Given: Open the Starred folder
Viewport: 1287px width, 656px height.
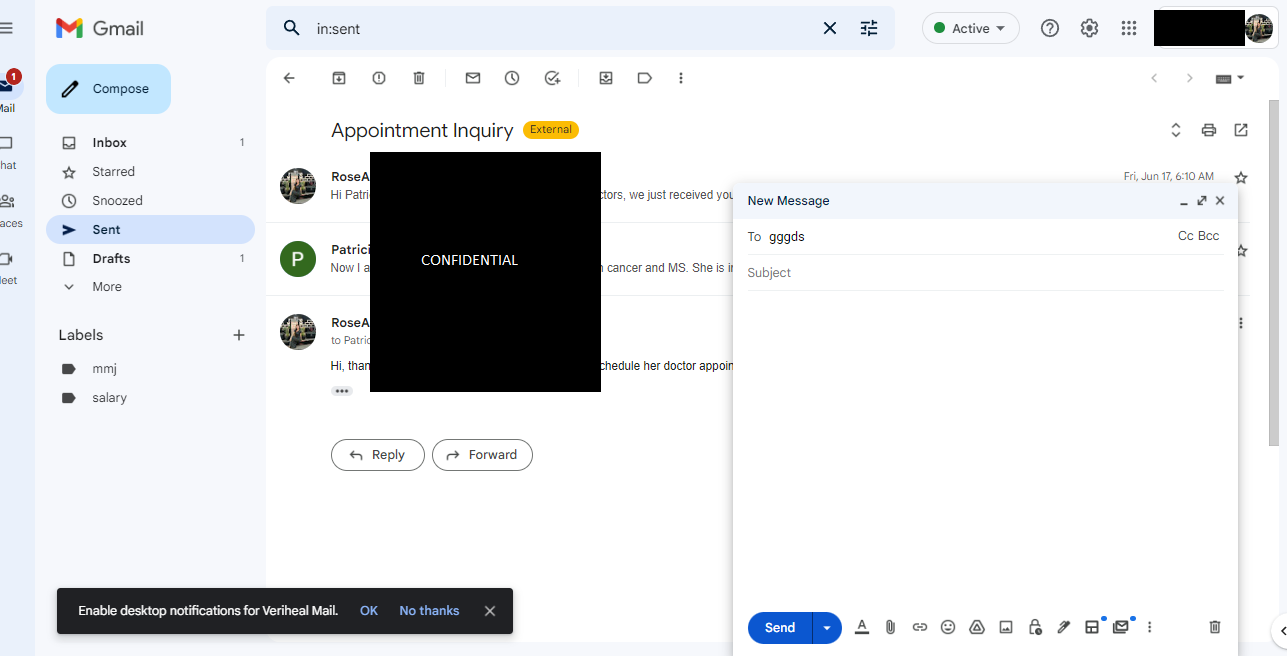Looking at the screenshot, I should 150,171.
